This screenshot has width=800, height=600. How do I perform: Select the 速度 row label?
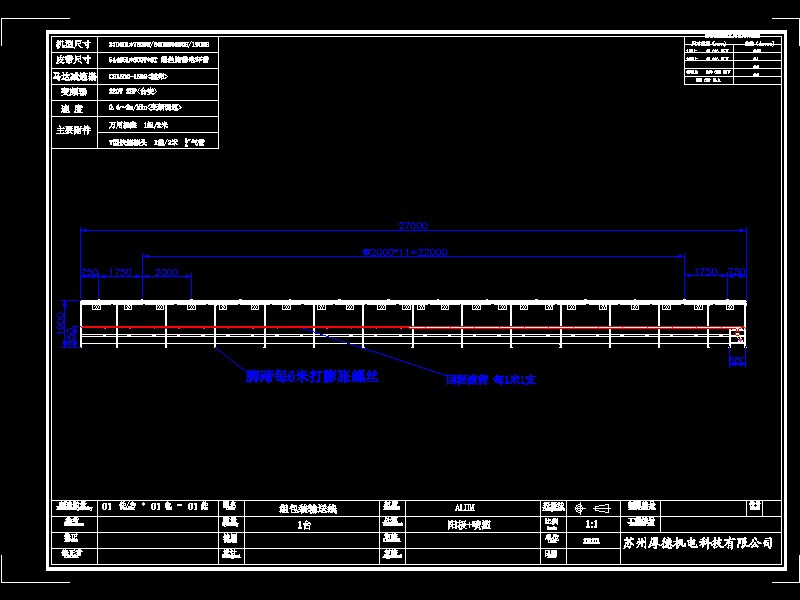(x=74, y=109)
